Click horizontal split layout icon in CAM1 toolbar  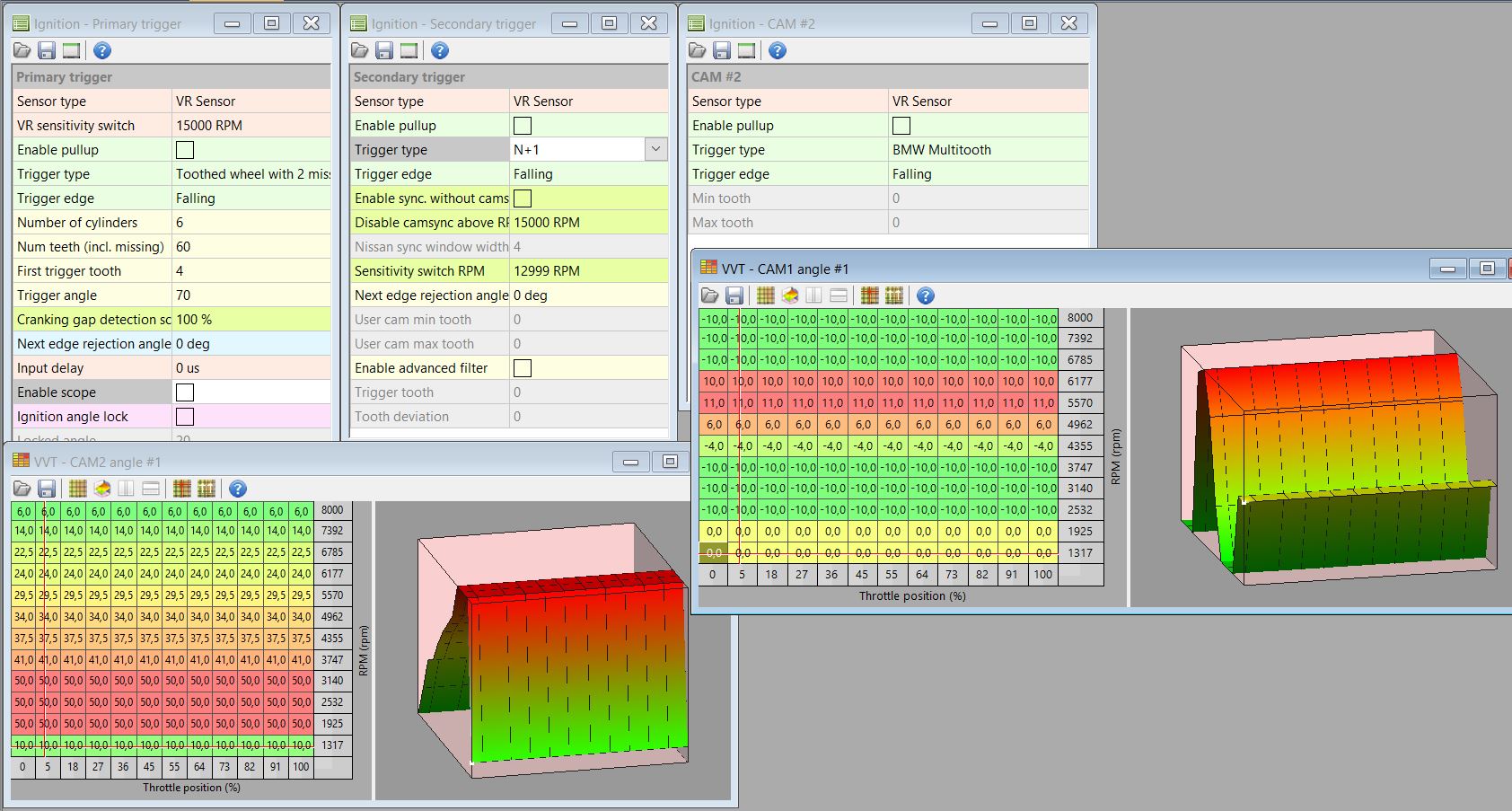[x=839, y=295]
